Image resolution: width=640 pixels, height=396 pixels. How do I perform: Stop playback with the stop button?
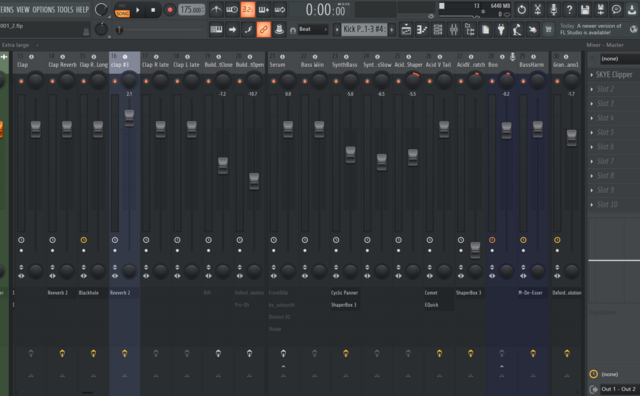point(153,9)
